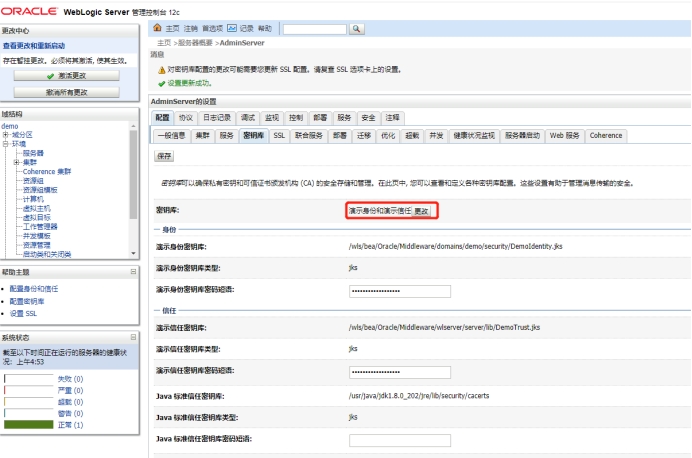Focus 演示身份密钥库密码短语 password field
The width and height of the screenshot is (692, 458).
(400, 291)
